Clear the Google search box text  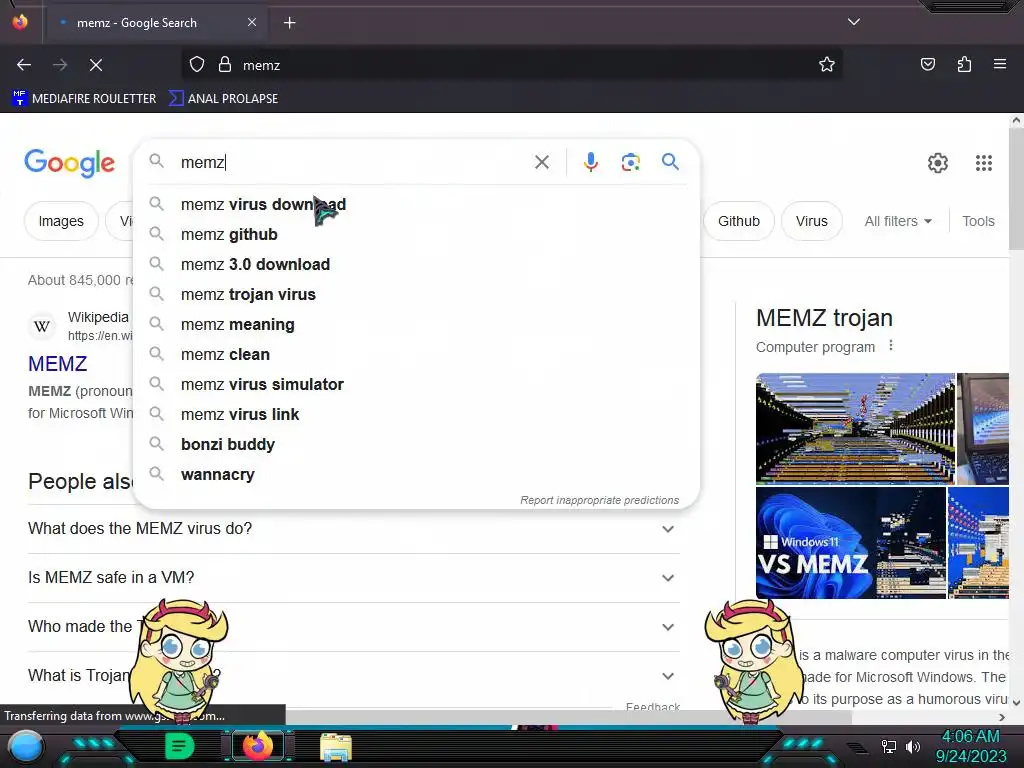[x=541, y=162]
